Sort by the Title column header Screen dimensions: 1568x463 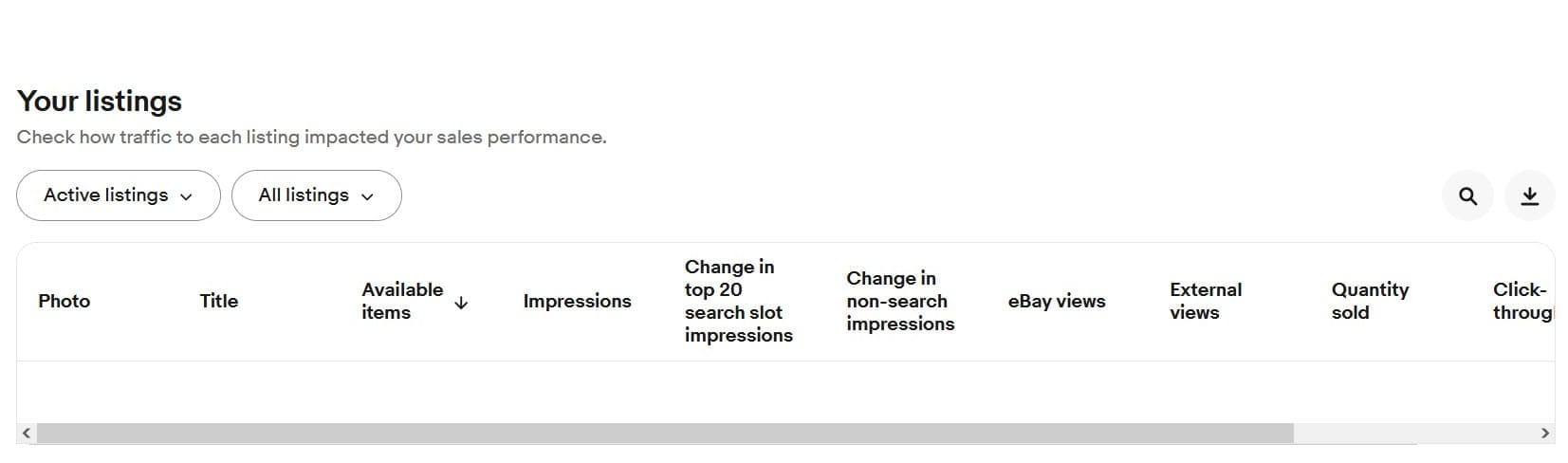point(218,301)
